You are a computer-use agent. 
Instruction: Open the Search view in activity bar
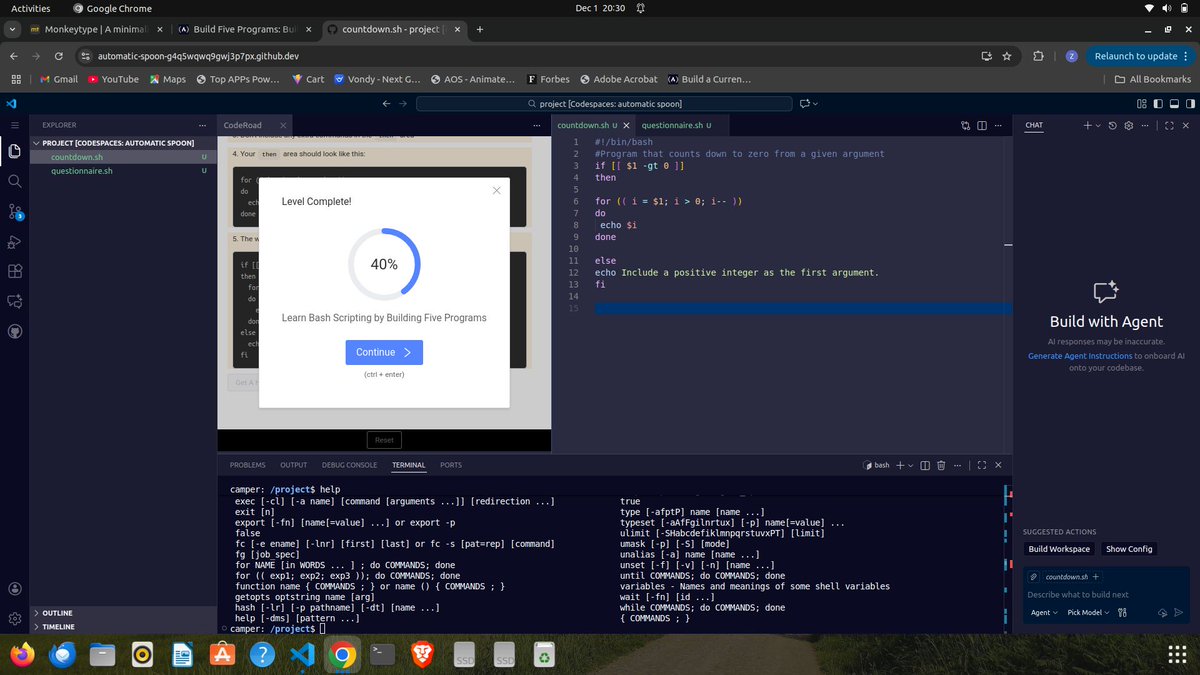tap(14, 181)
